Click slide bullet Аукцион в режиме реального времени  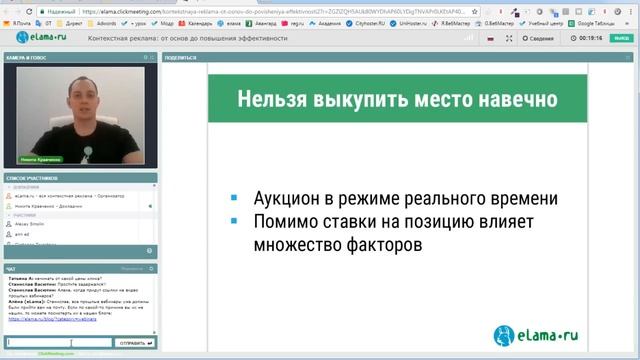(x=406, y=198)
